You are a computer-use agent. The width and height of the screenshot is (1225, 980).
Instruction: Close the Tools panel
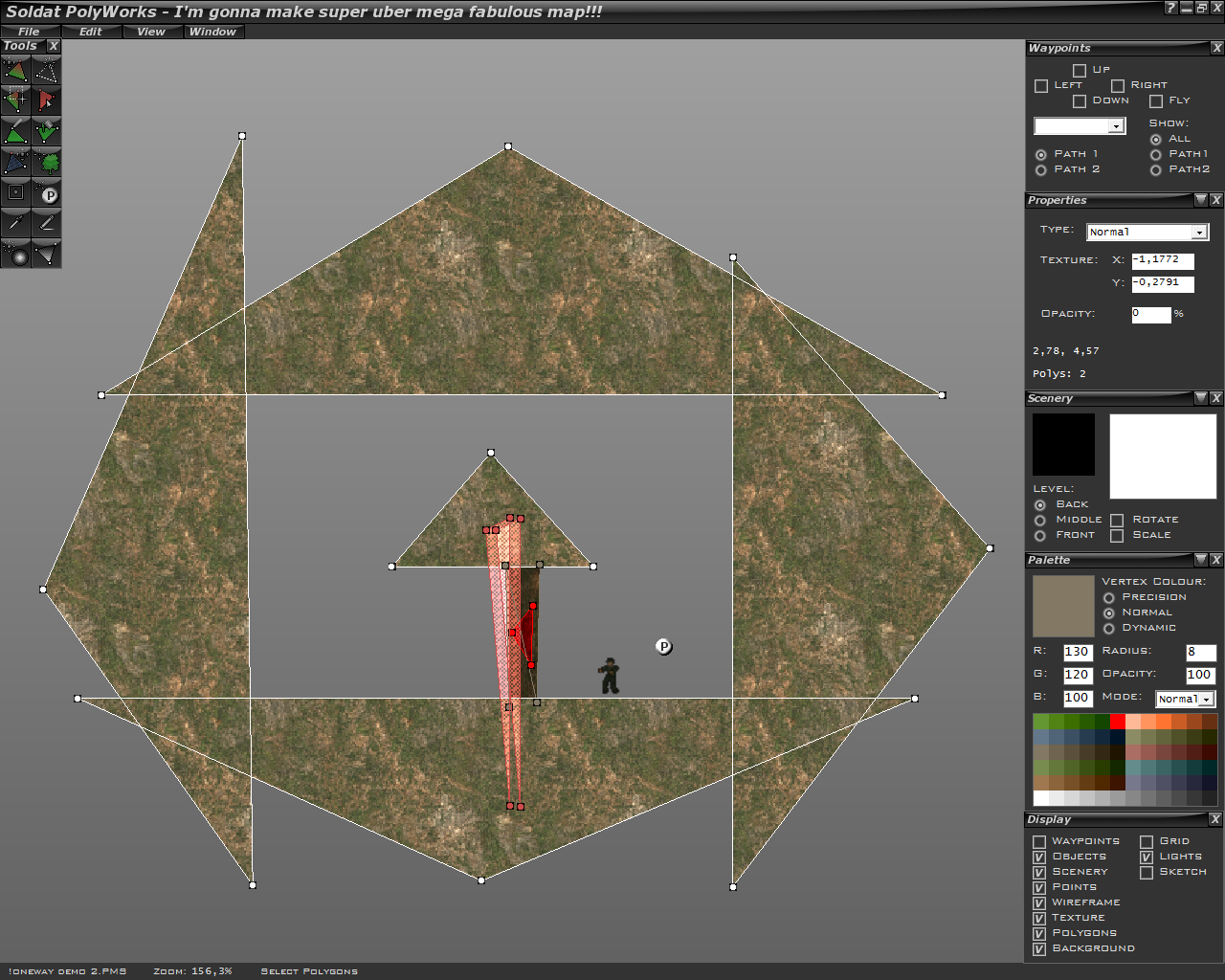point(54,46)
